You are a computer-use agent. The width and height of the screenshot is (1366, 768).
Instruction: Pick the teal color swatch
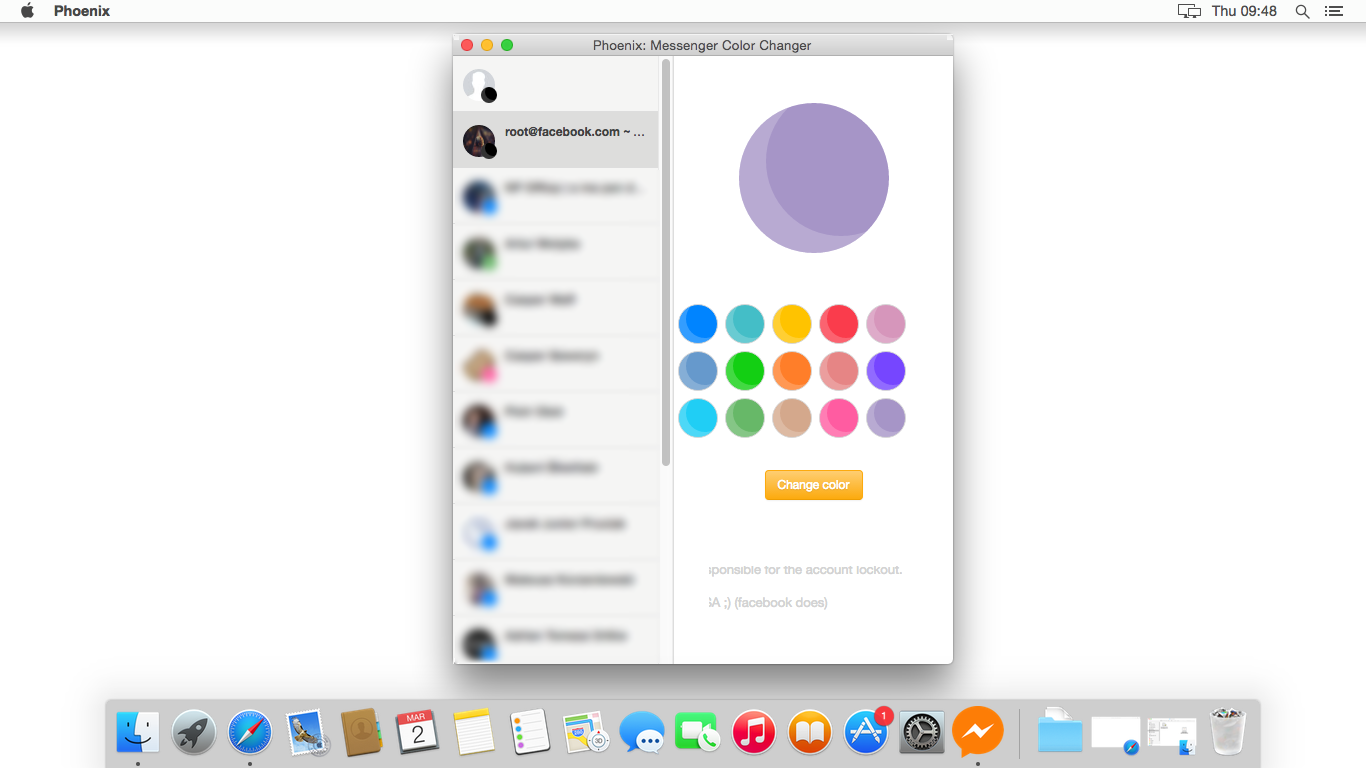click(x=745, y=324)
